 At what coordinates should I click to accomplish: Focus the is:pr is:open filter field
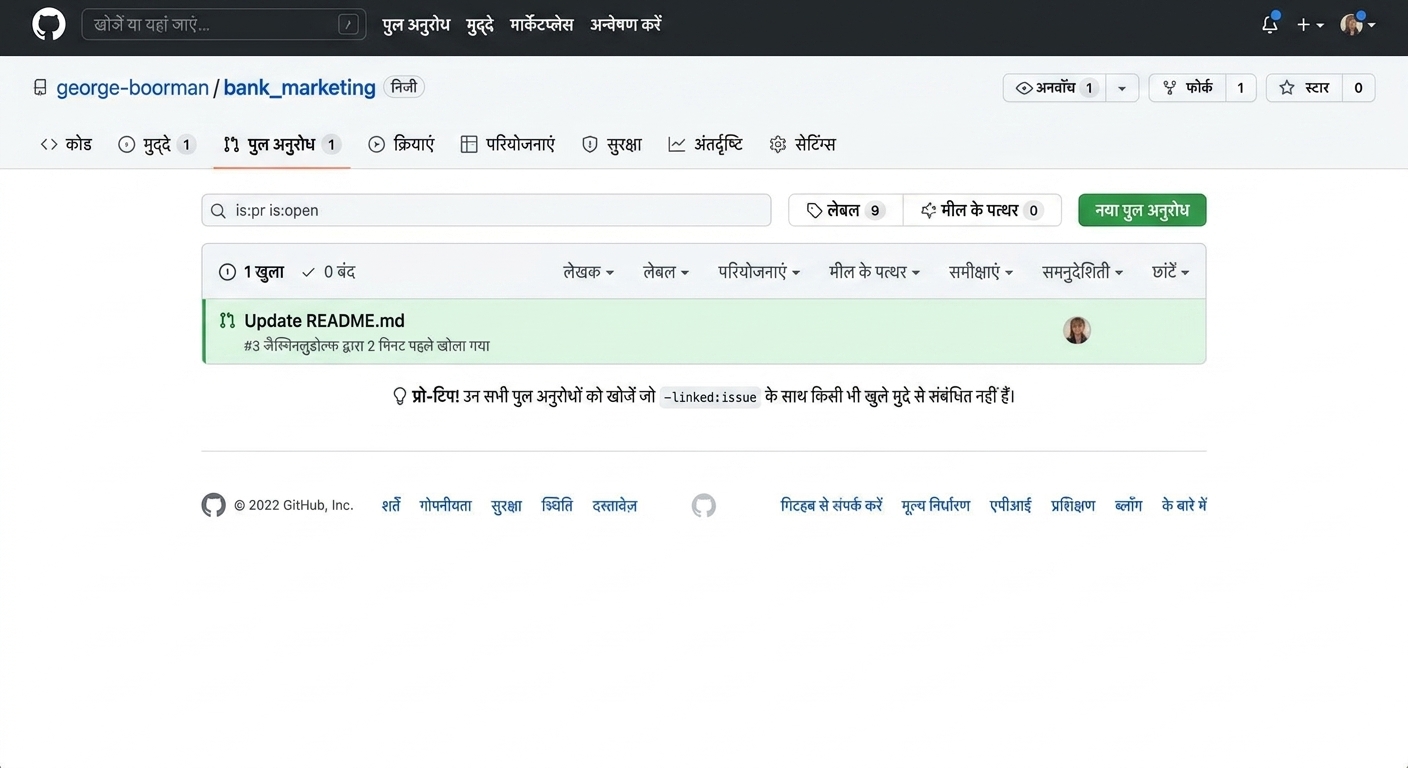coord(486,210)
